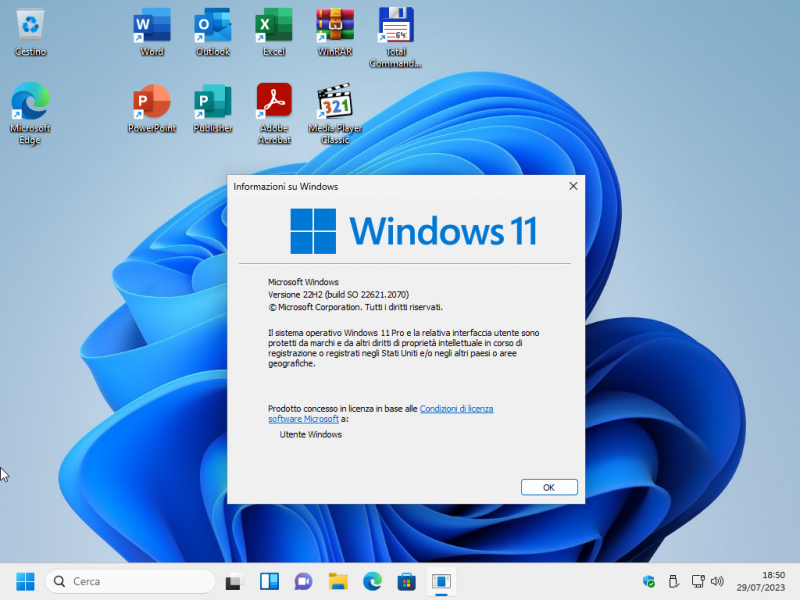Open Publisher from the desktop
Viewport: 800px width, 600px height.
click(213, 110)
